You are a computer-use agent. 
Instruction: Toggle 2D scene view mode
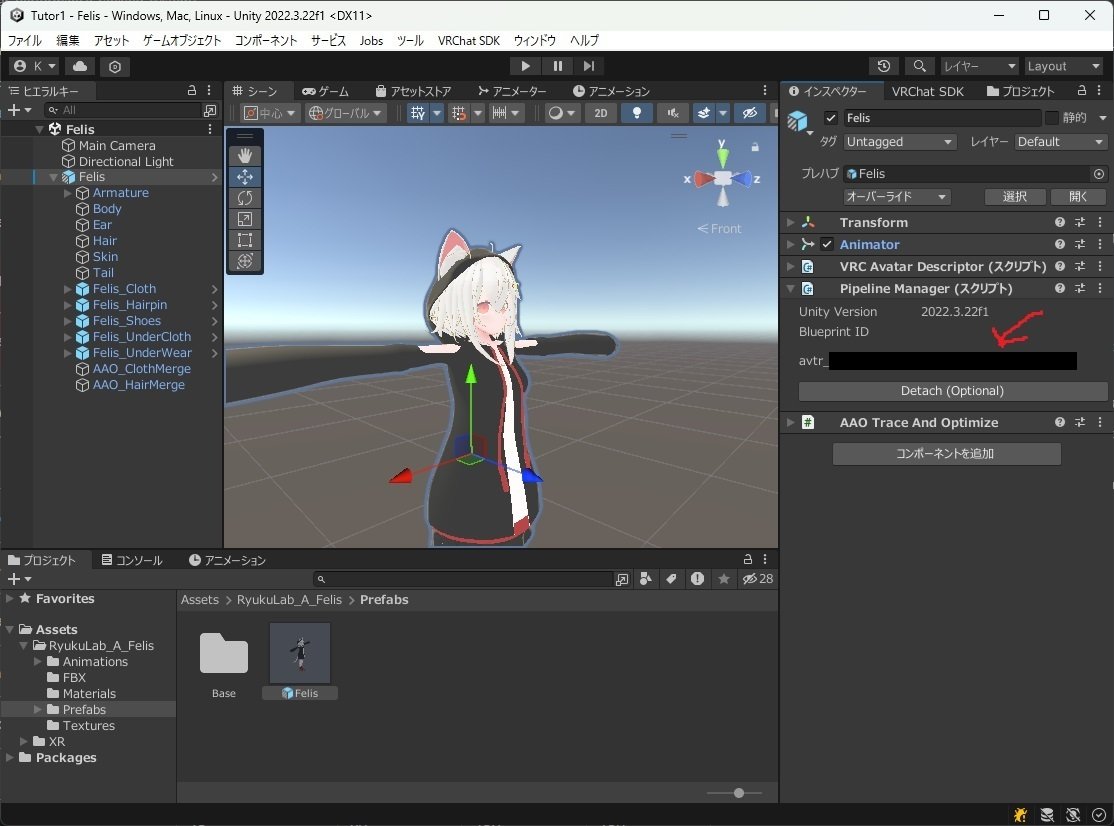click(601, 113)
